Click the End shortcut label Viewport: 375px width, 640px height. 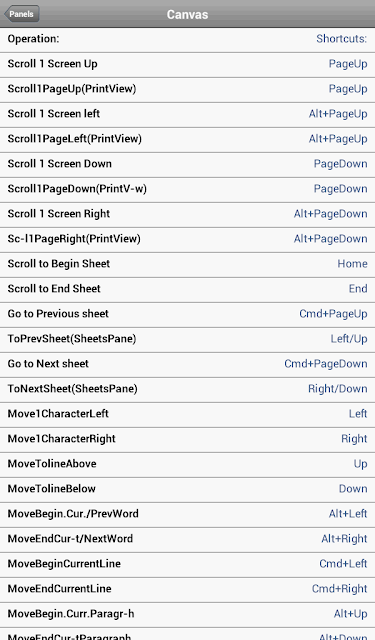pos(358,289)
